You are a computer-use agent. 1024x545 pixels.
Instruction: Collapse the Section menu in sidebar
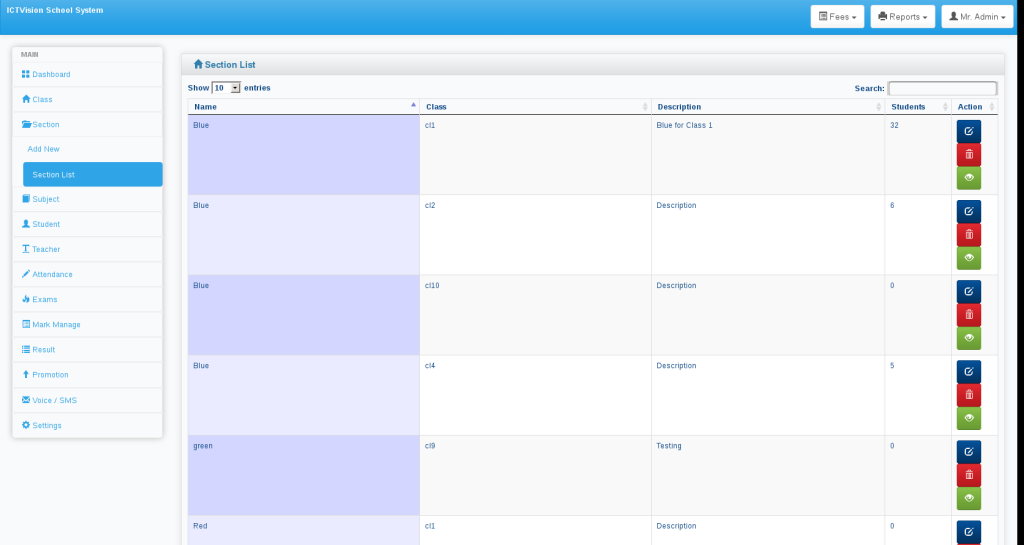tap(88, 124)
